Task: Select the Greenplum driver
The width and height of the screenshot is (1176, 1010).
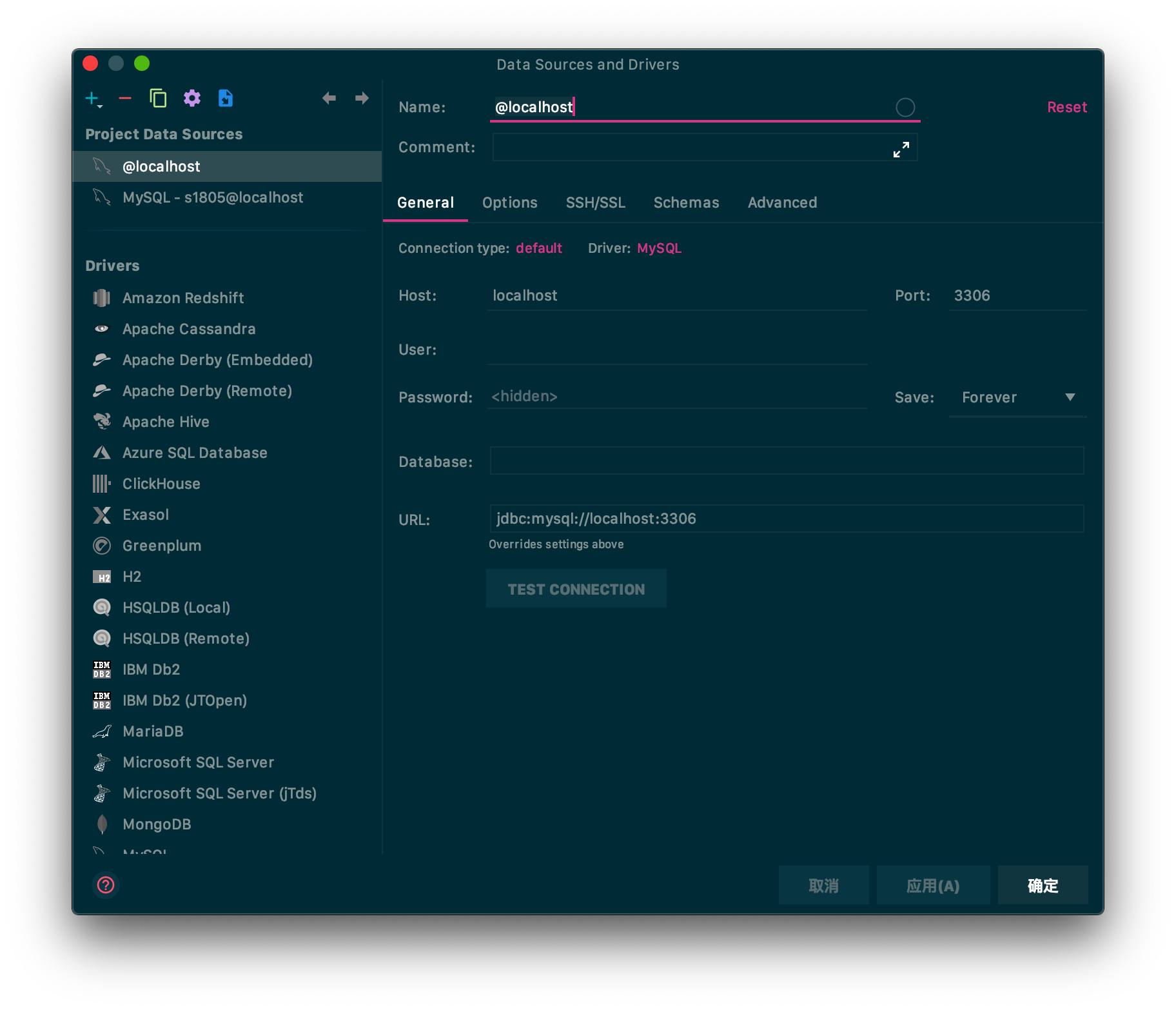Action: (227, 546)
